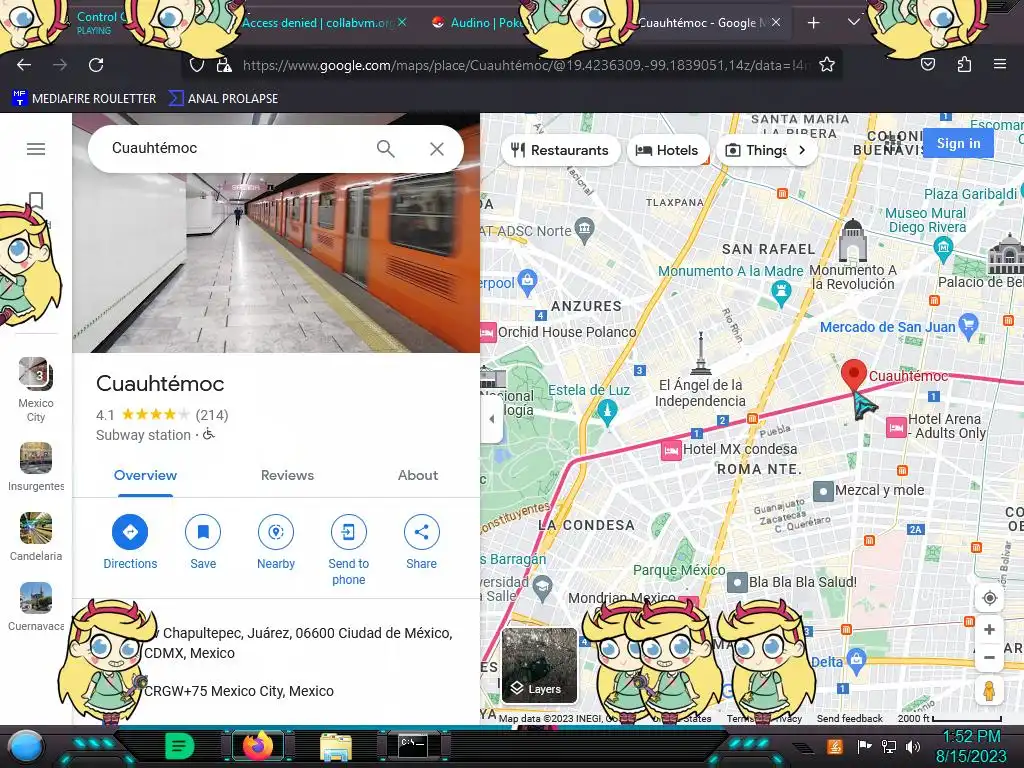Share the Cuauhtémoc location
Image resolution: width=1024 pixels, height=768 pixels.
click(421, 542)
